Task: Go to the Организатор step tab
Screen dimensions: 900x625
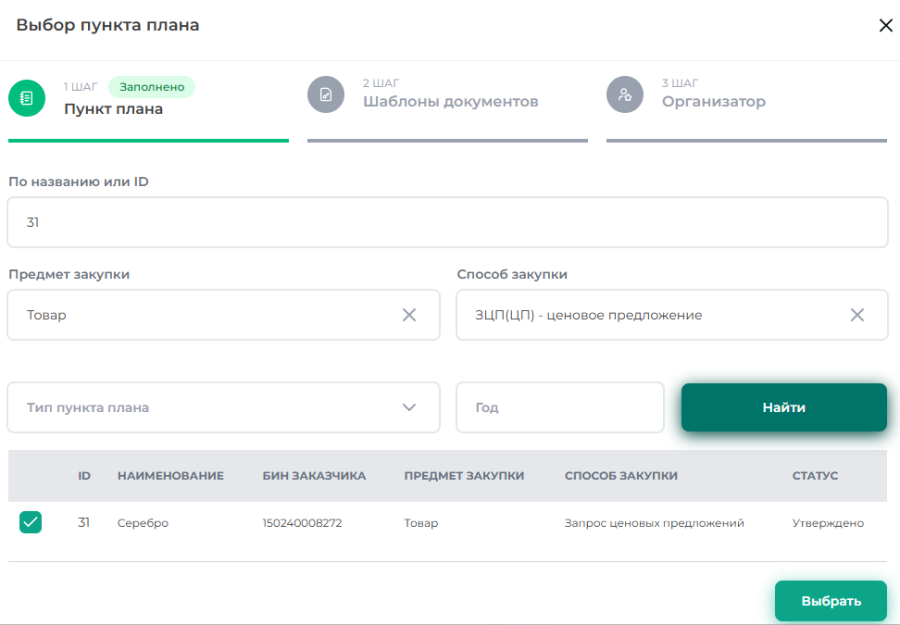Action: [x=713, y=102]
